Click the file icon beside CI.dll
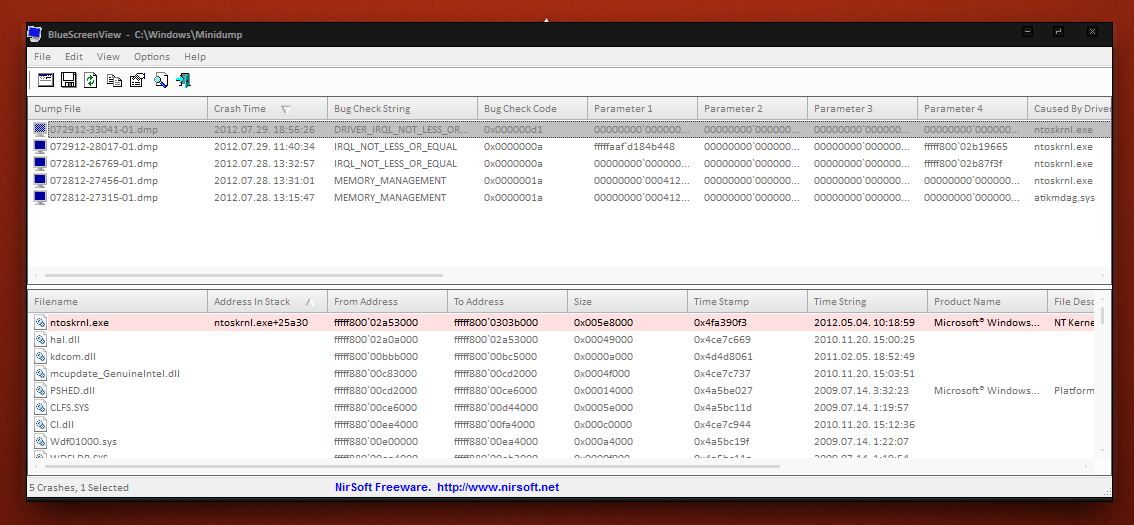1134x525 pixels. (40, 424)
